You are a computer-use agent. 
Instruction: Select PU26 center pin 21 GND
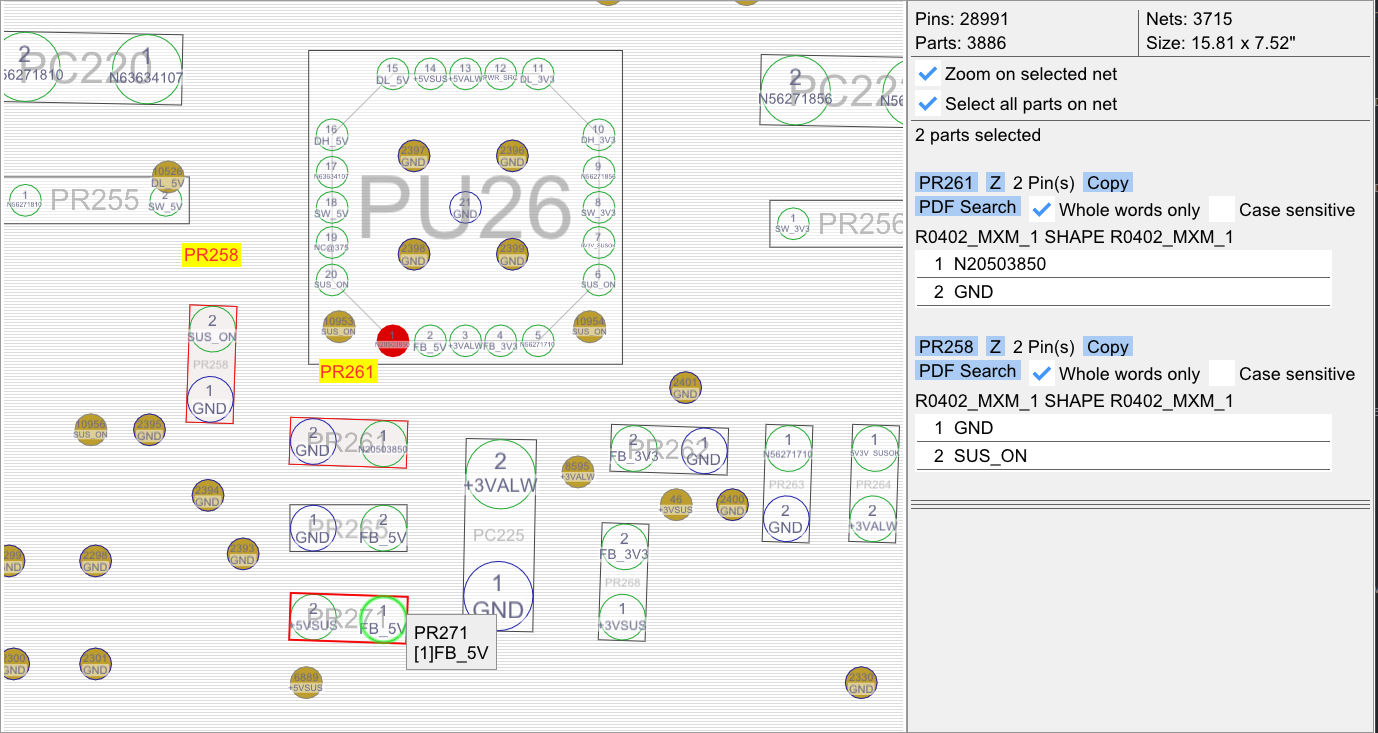tap(465, 207)
